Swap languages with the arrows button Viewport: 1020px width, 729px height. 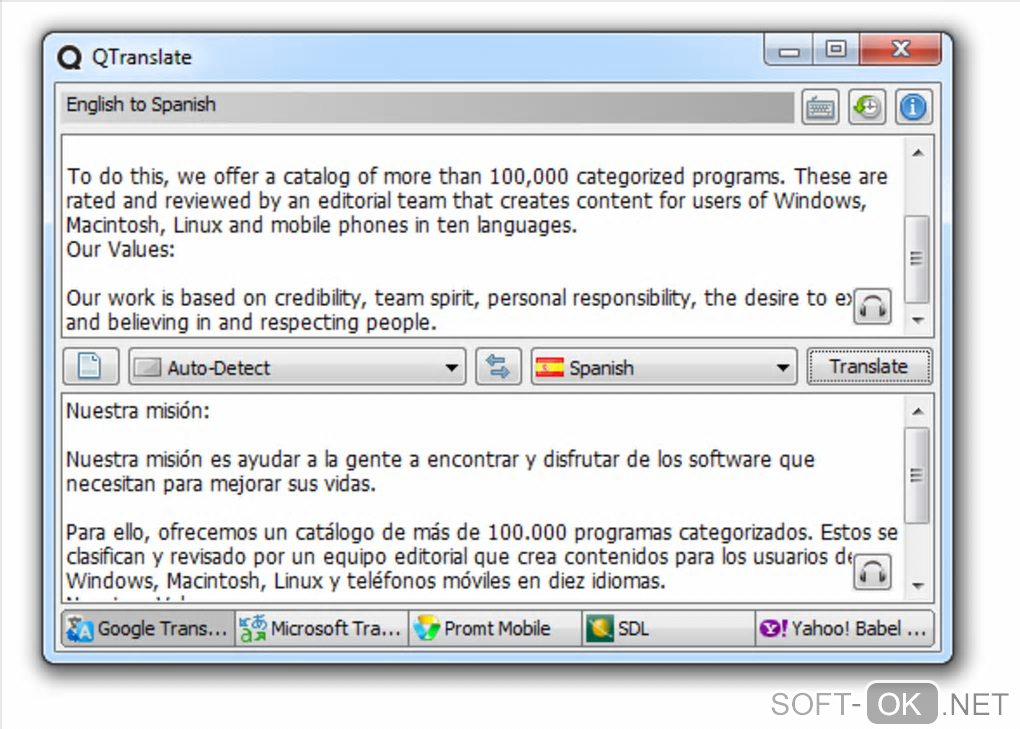498,367
